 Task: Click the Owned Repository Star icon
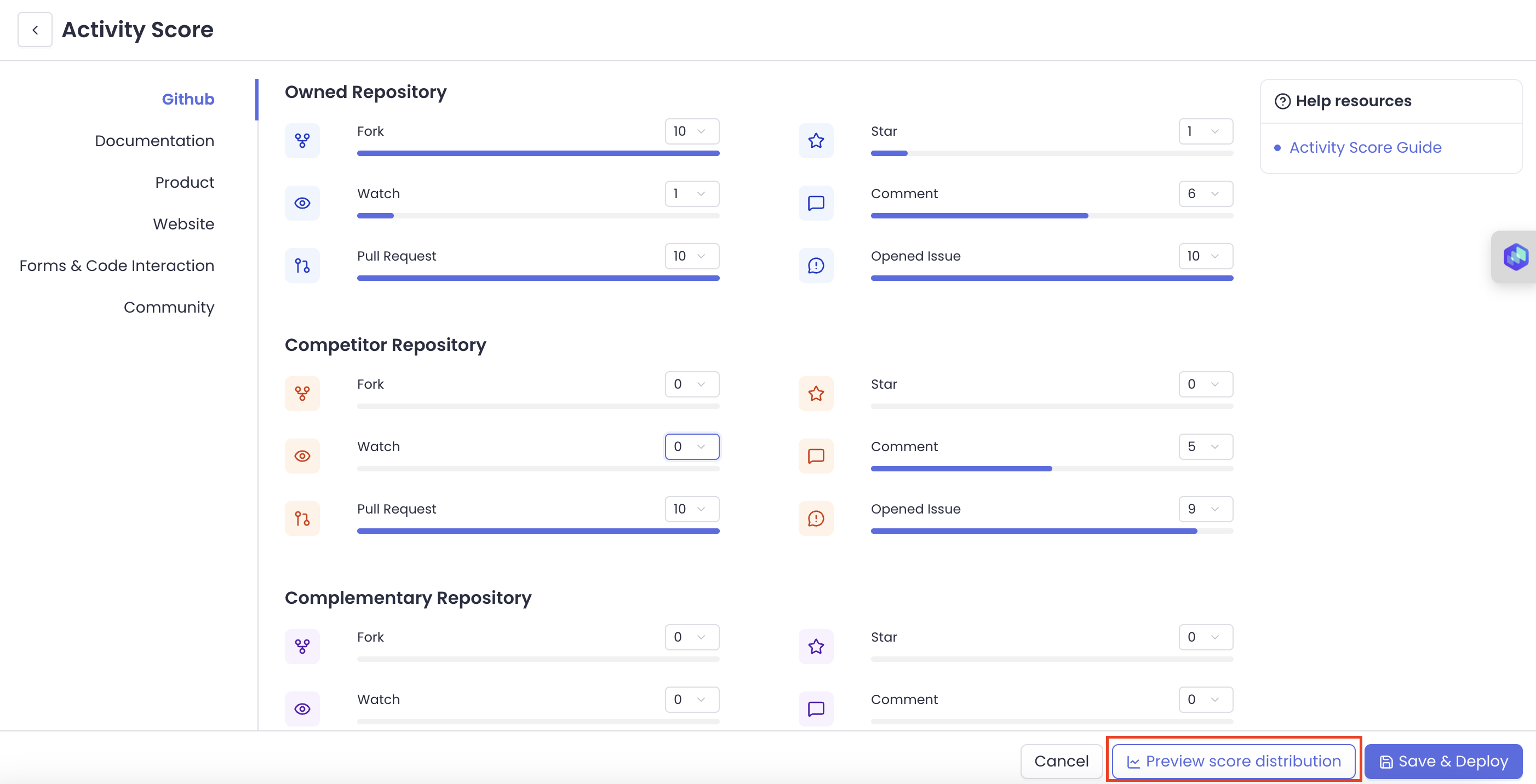point(816,141)
